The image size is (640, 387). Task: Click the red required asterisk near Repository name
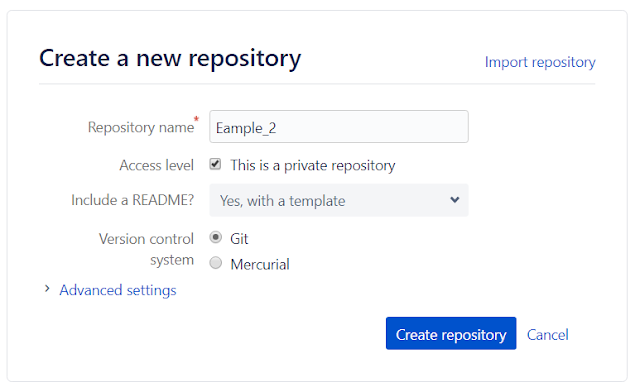click(x=196, y=119)
